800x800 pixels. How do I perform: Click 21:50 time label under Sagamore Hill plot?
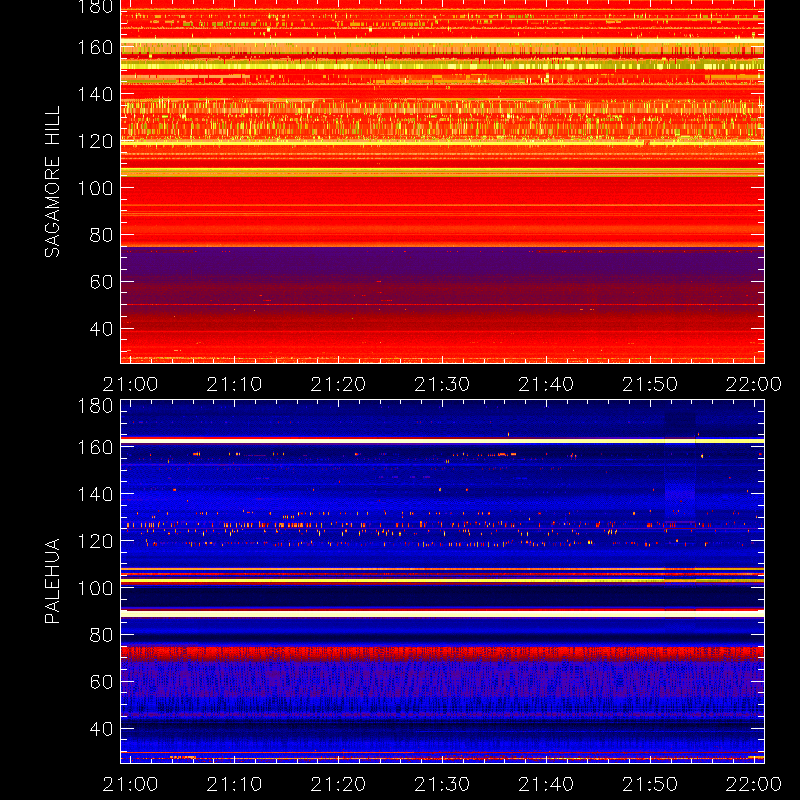pyautogui.click(x=650, y=384)
